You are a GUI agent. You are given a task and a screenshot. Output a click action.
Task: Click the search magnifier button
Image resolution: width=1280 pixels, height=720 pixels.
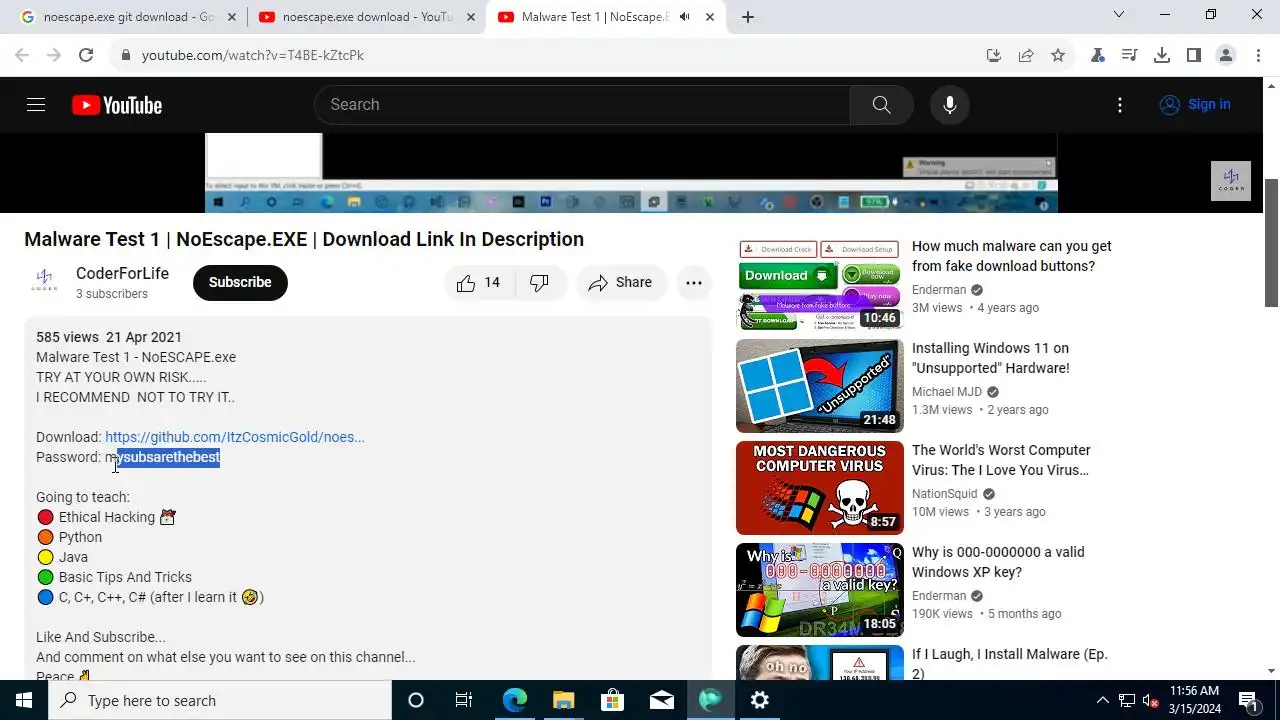[x=881, y=105]
